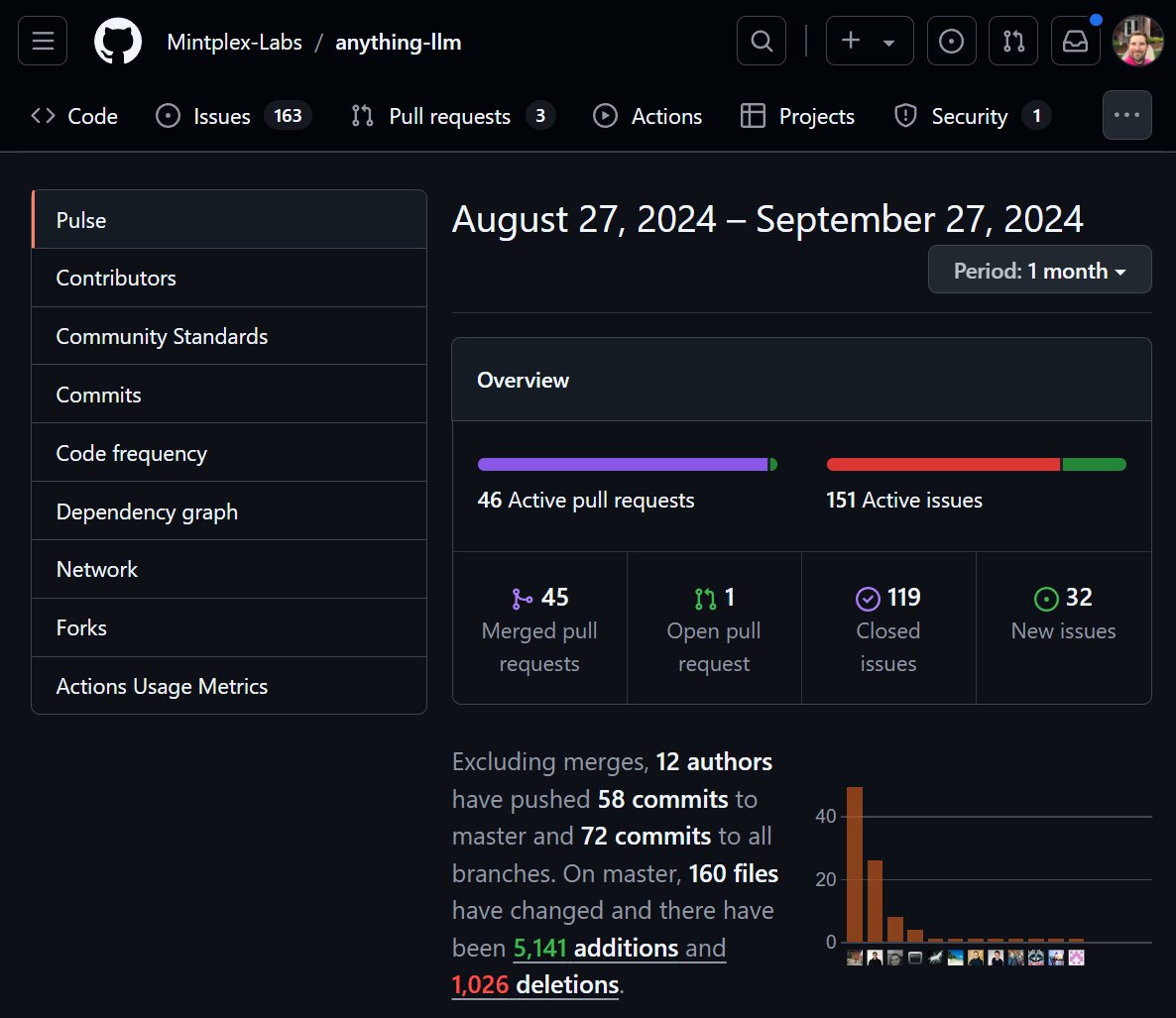Open Network in the insights sidebar

point(229,570)
